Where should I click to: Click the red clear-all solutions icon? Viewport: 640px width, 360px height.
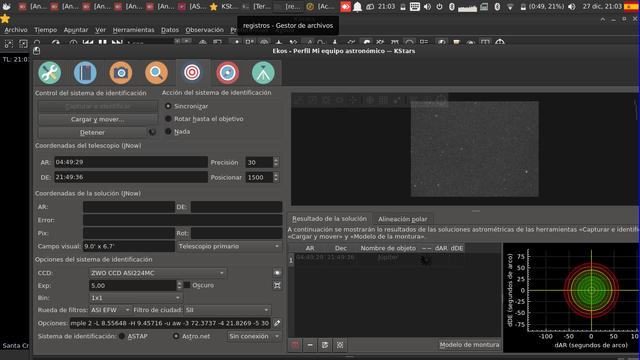(x=295, y=345)
